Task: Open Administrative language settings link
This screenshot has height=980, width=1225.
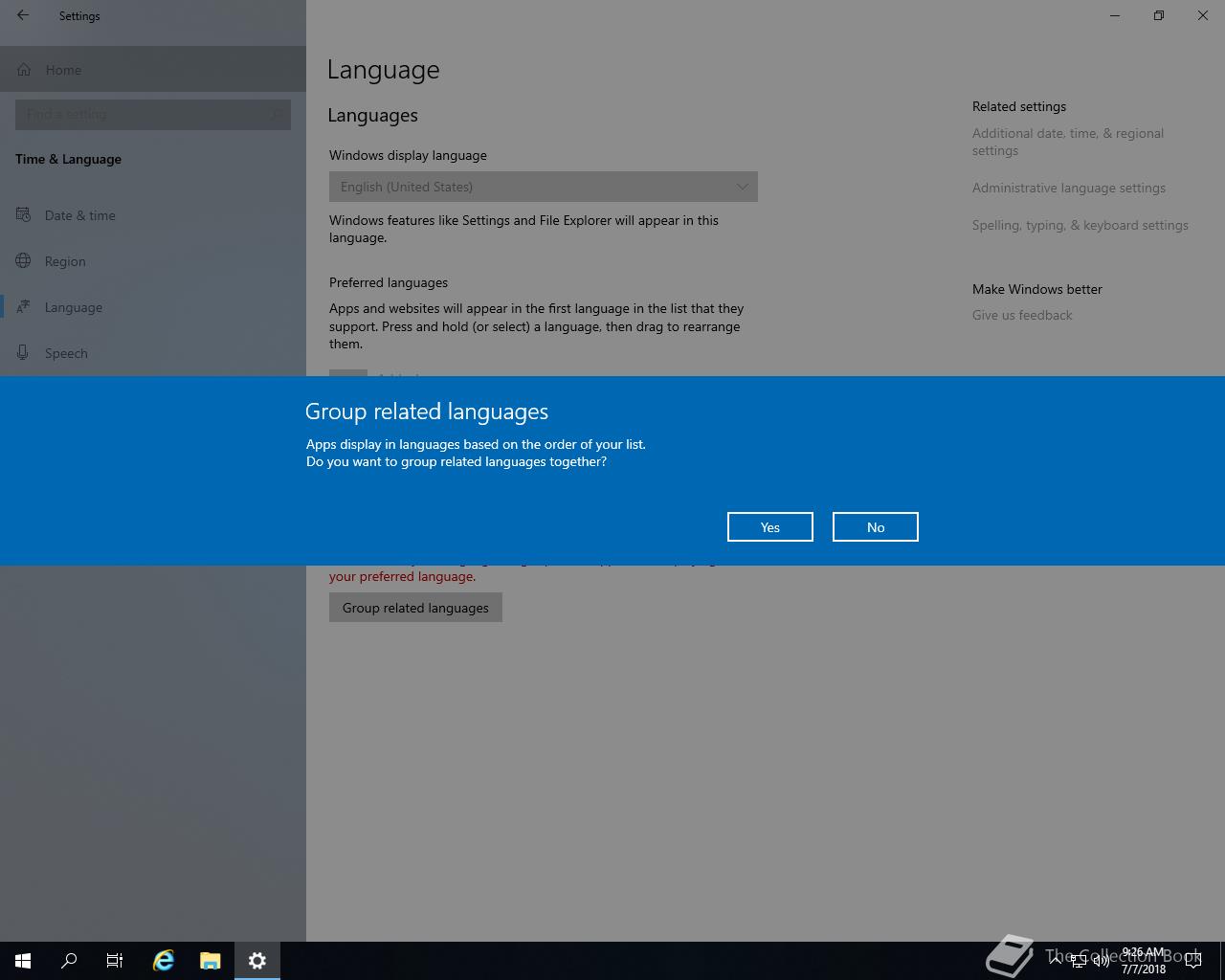Action: click(x=1069, y=188)
